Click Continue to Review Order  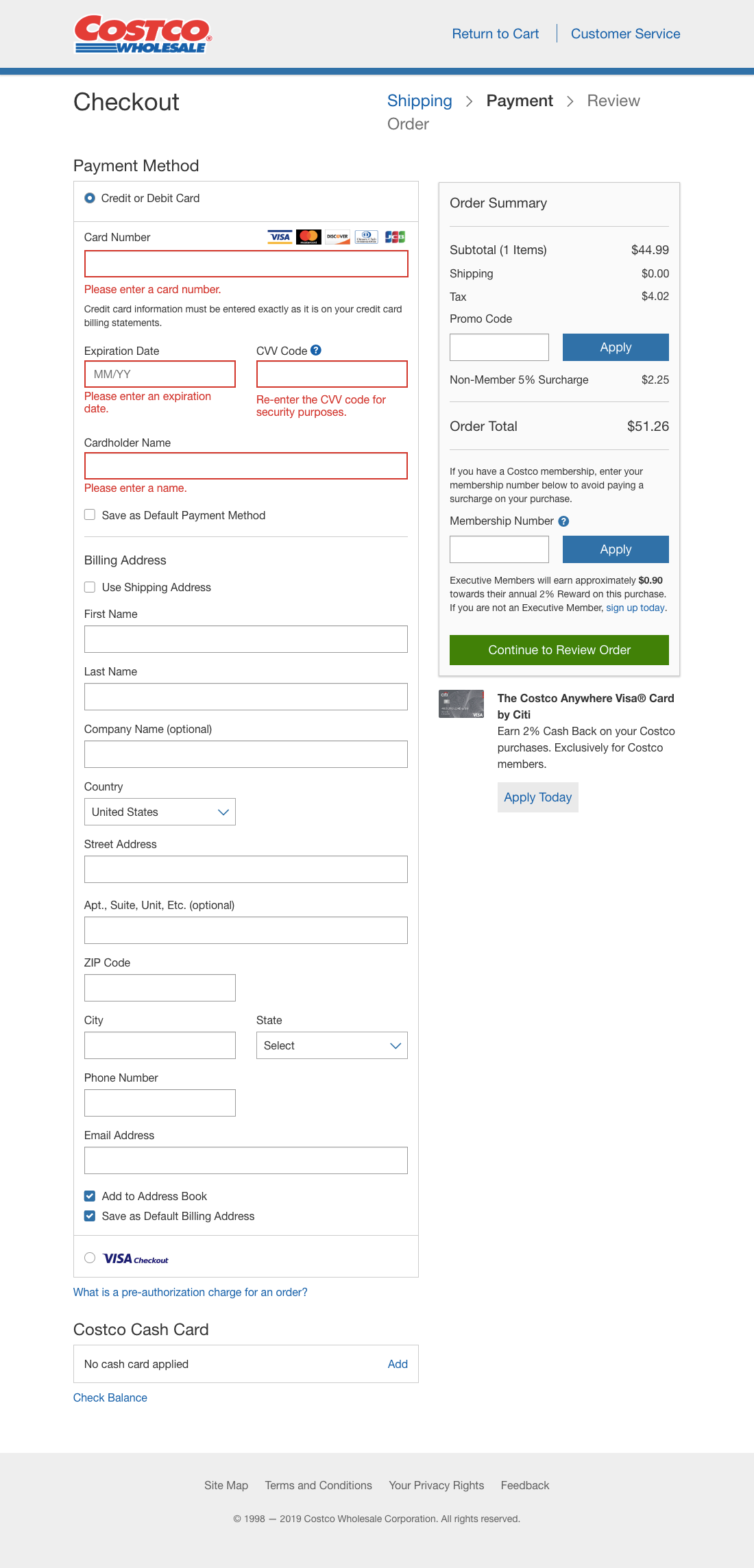[559, 650]
